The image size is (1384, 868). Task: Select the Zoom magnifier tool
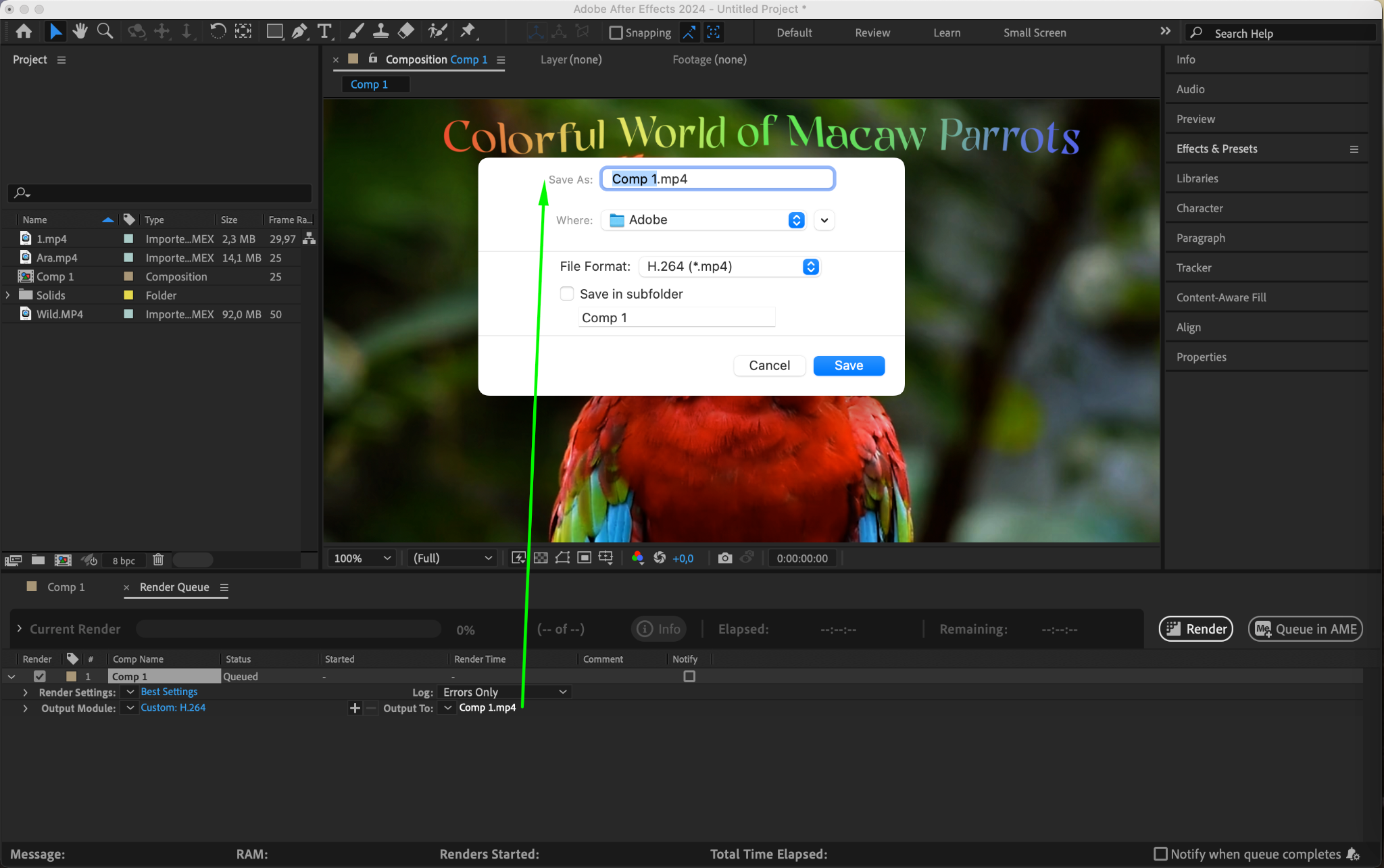(x=105, y=31)
